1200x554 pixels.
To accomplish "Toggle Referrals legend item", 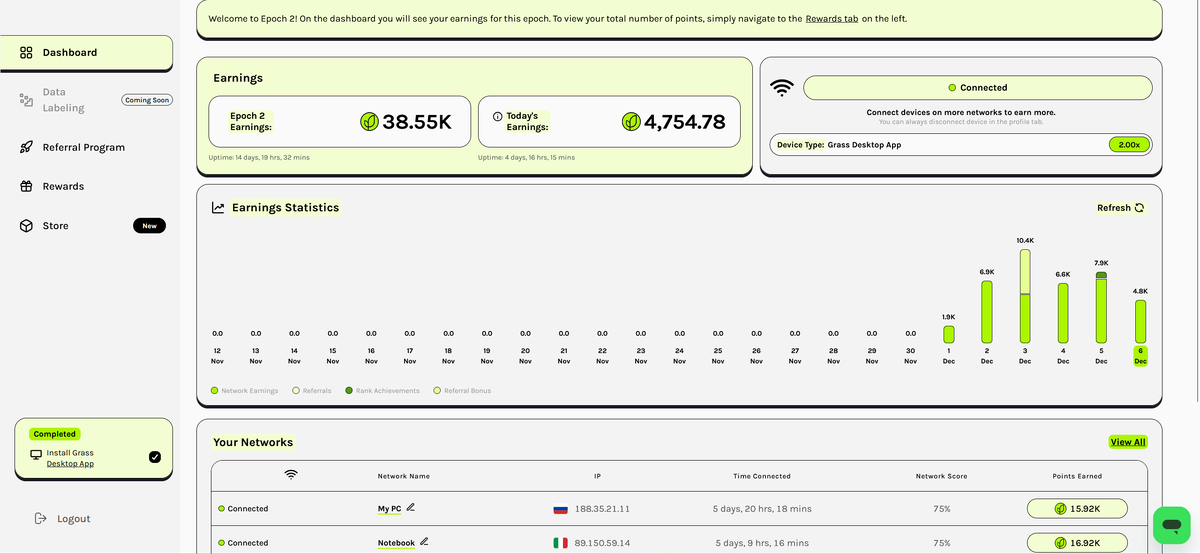I will pos(311,391).
